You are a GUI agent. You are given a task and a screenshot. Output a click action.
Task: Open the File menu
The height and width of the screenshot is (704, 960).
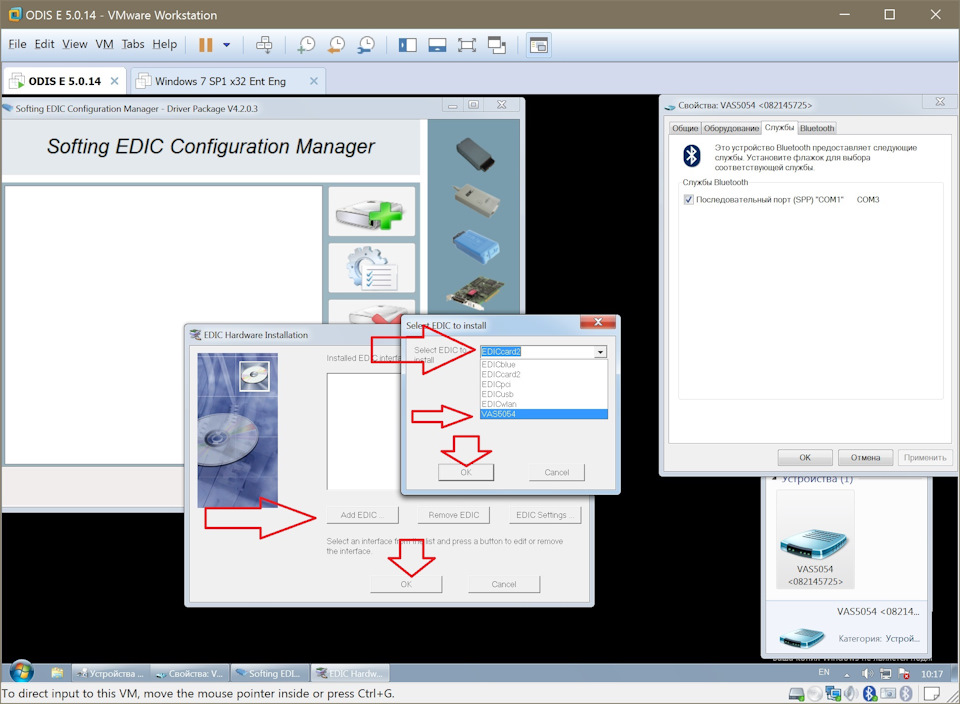pyautogui.click(x=17, y=44)
